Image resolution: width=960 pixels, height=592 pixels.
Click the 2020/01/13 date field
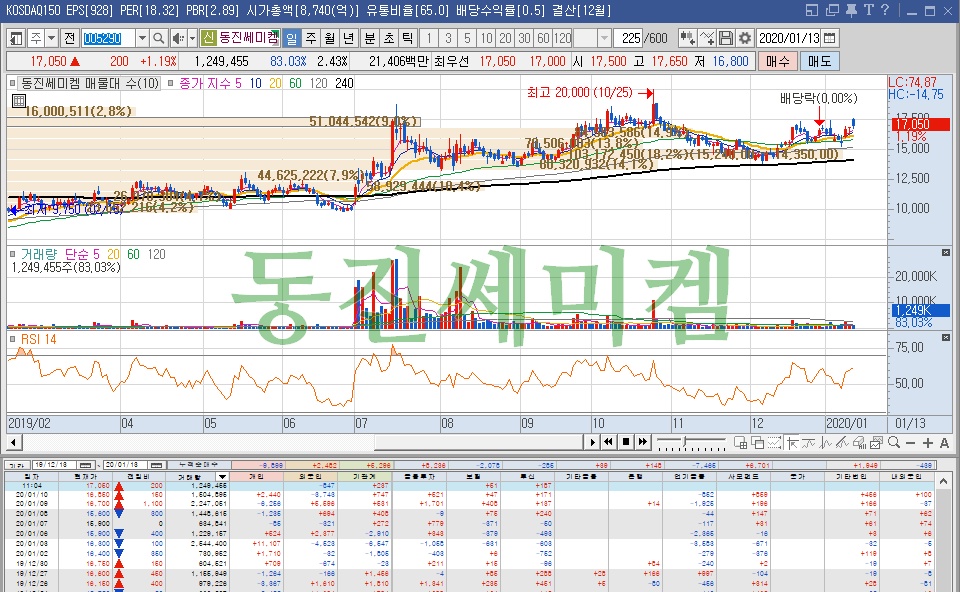(789, 39)
